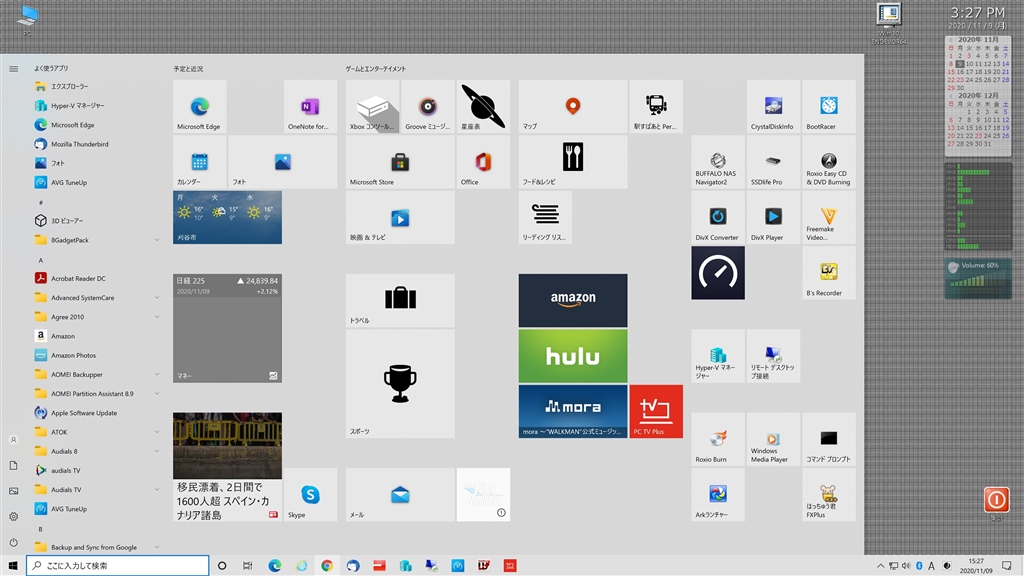Adjust the Volume 60% gadget level
Screen dimensions: 1024x576
coord(978,279)
